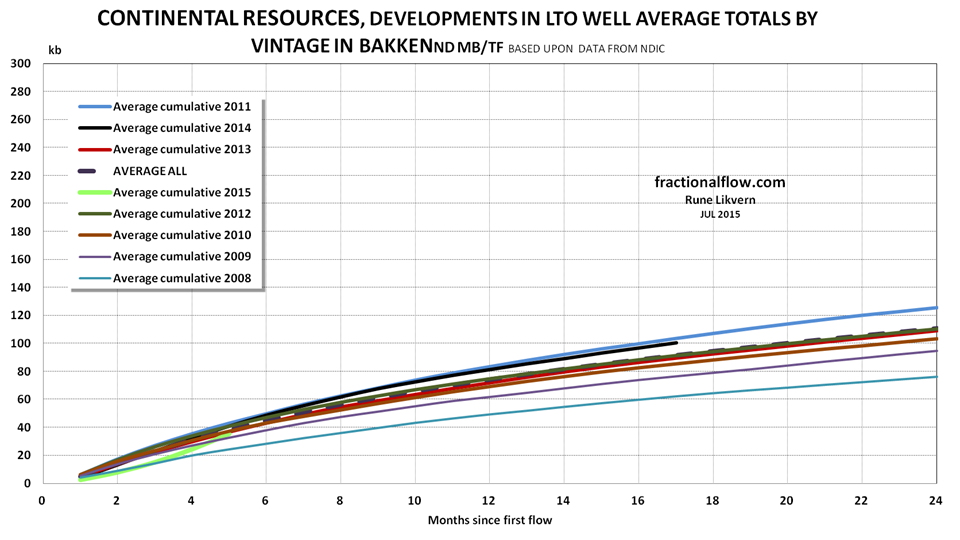
Task: Click the 24 tick on the x-axis
Action: 935,499
